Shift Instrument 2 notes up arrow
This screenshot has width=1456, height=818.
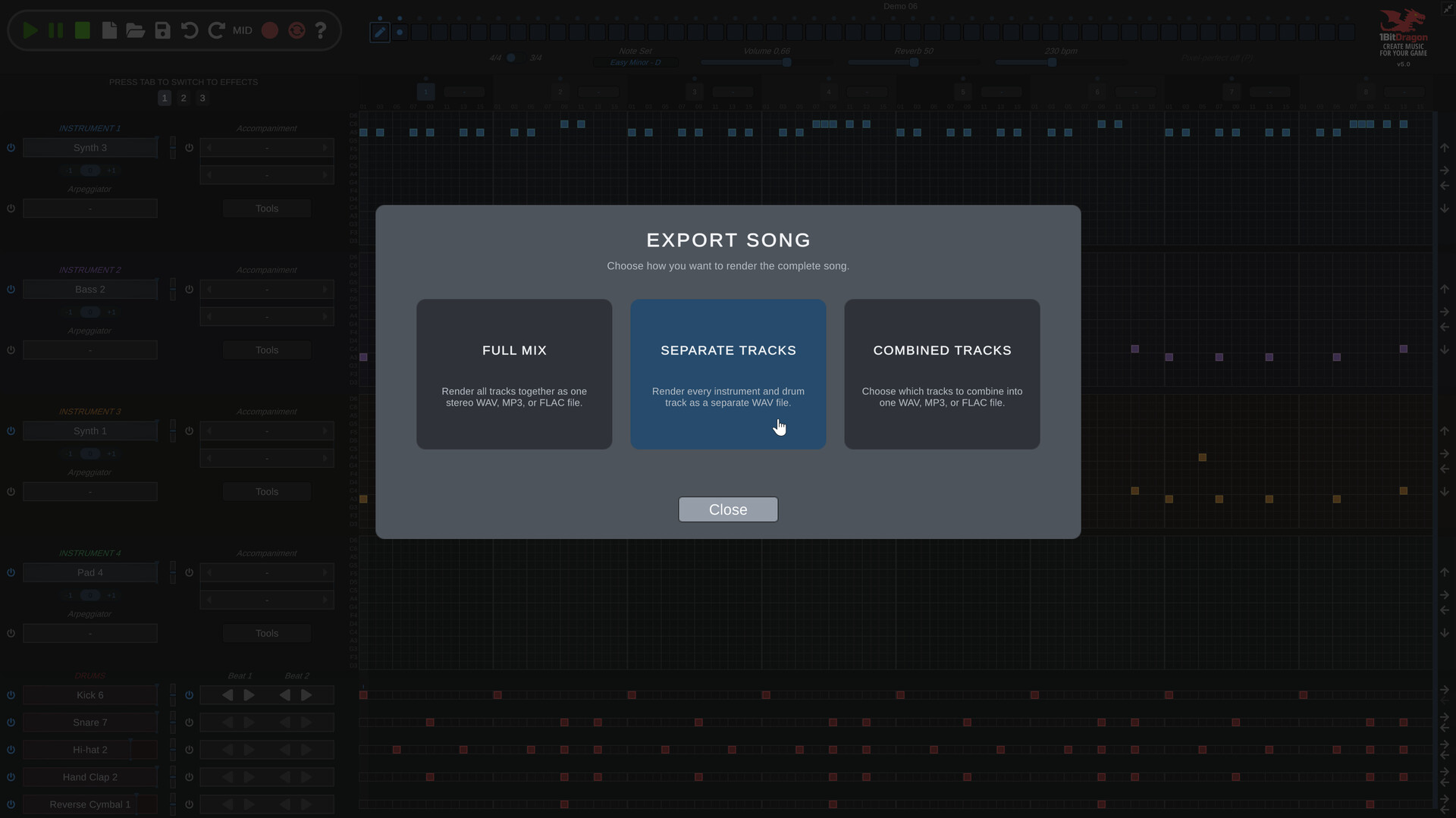coord(1445,290)
